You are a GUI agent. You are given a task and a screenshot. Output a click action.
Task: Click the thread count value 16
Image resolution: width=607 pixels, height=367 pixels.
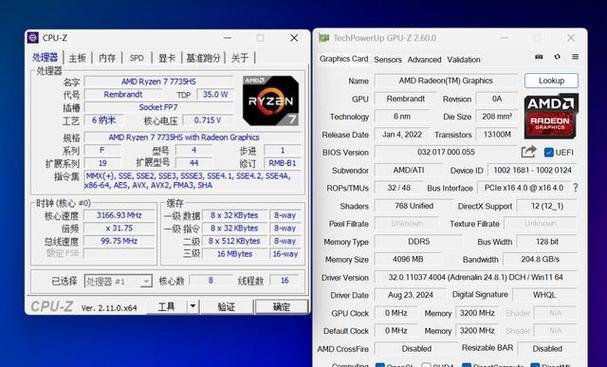pos(285,281)
